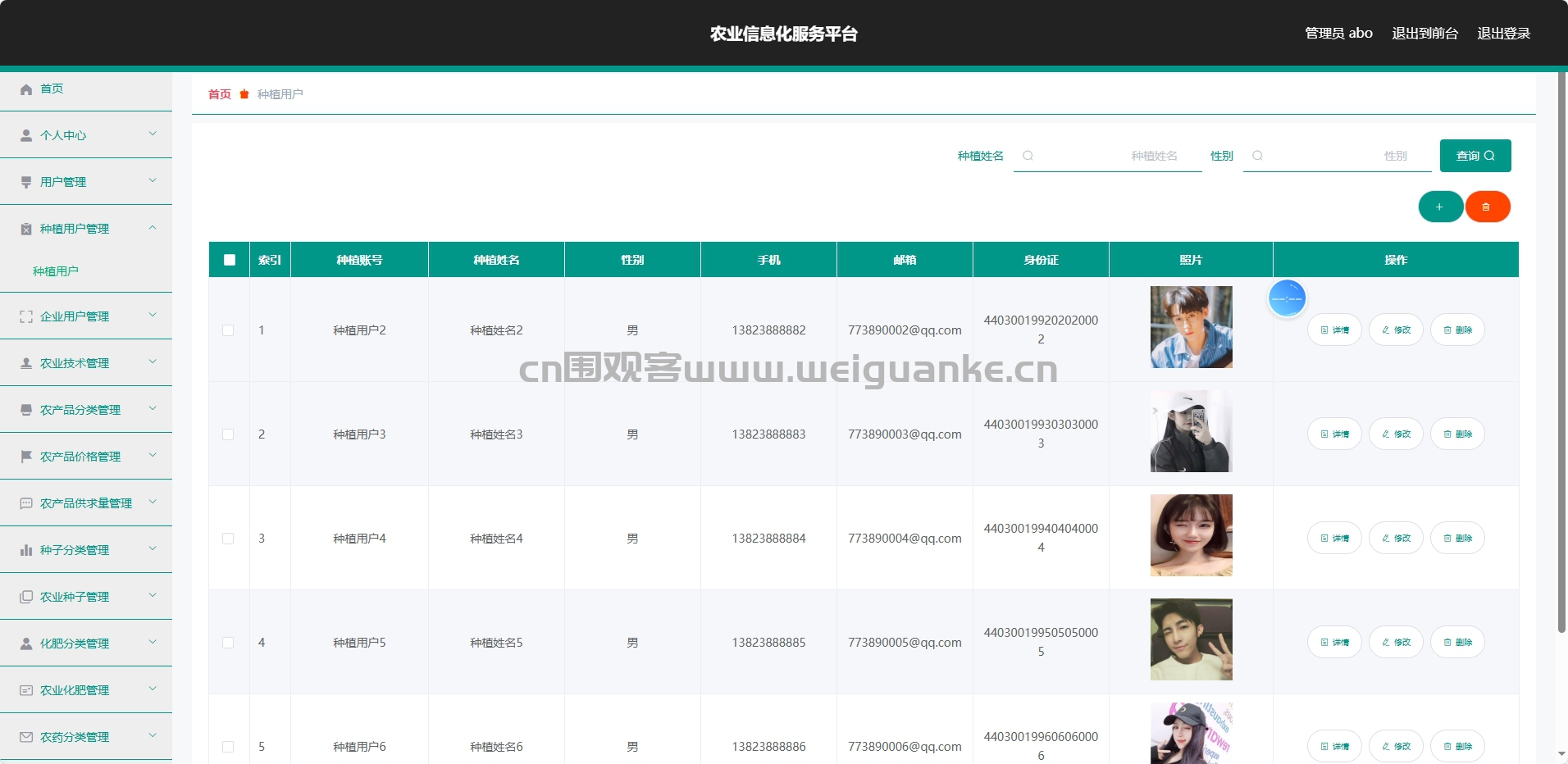Click the page vertical scrollbar thumb

click(x=1562, y=352)
